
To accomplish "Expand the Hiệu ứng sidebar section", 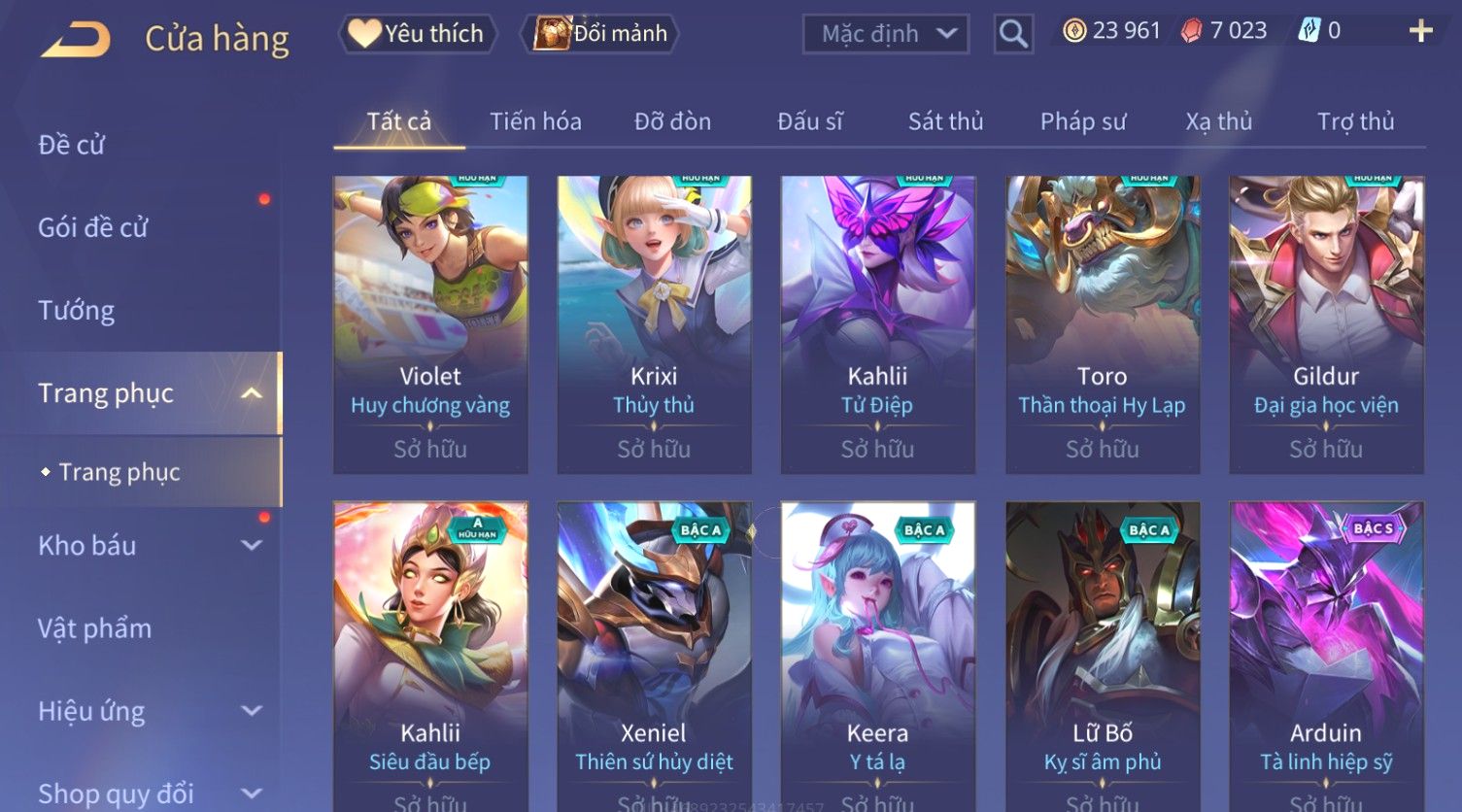I will pyautogui.click(x=252, y=711).
